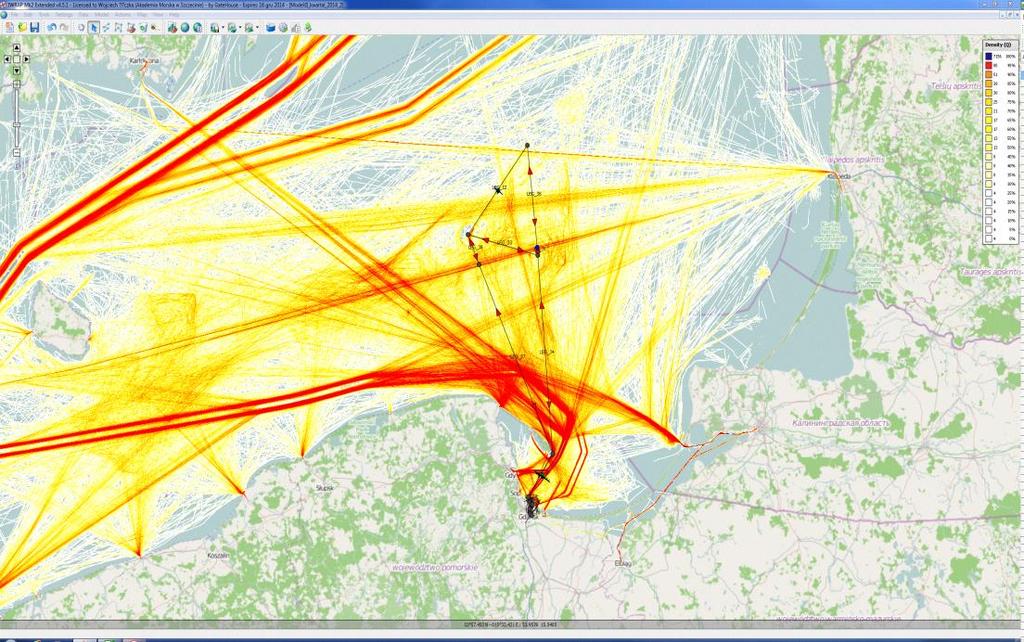Screen dimensions: 1024x642
Task: Click the green icon ending the toolbar
Action: pyautogui.click(x=308, y=27)
